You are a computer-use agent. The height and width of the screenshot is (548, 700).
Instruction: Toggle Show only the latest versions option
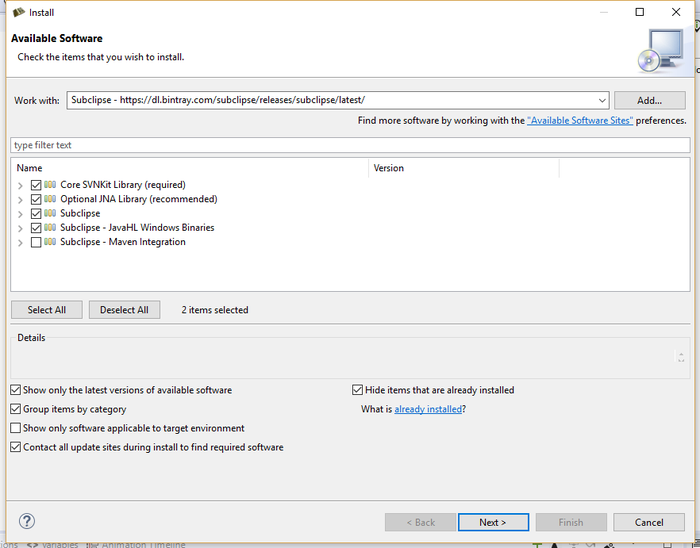click(x=16, y=390)
